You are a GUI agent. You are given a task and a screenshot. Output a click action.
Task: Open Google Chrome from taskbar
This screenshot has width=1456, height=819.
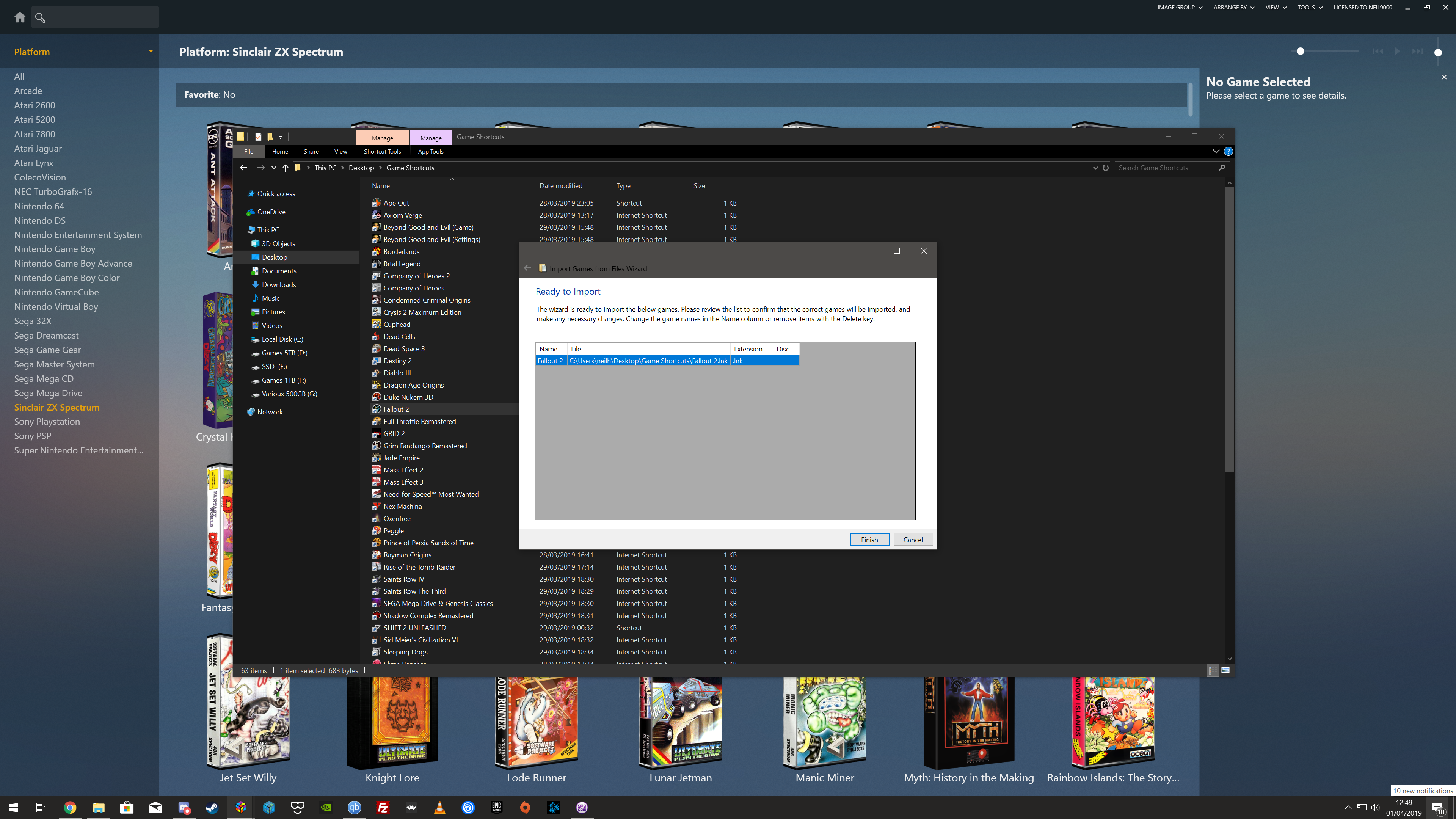69,808
